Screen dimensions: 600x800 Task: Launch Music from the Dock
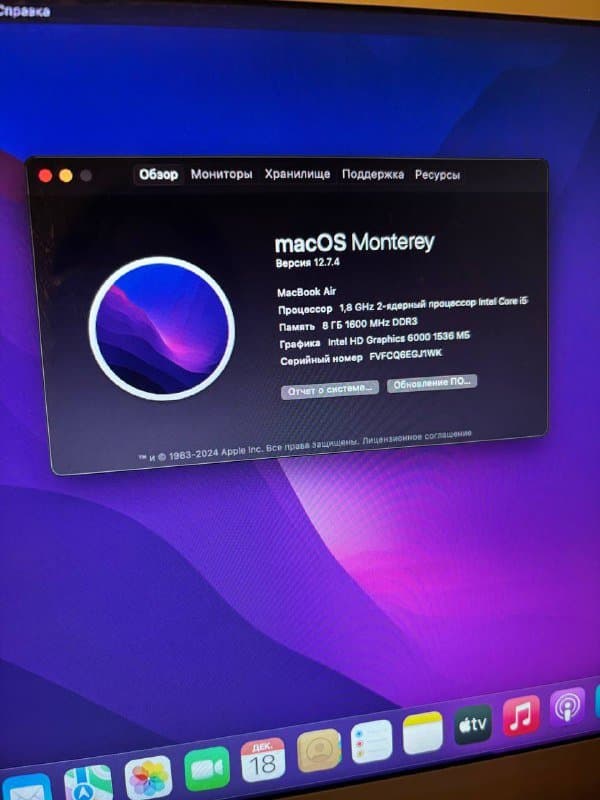click(x=521, y=715)
